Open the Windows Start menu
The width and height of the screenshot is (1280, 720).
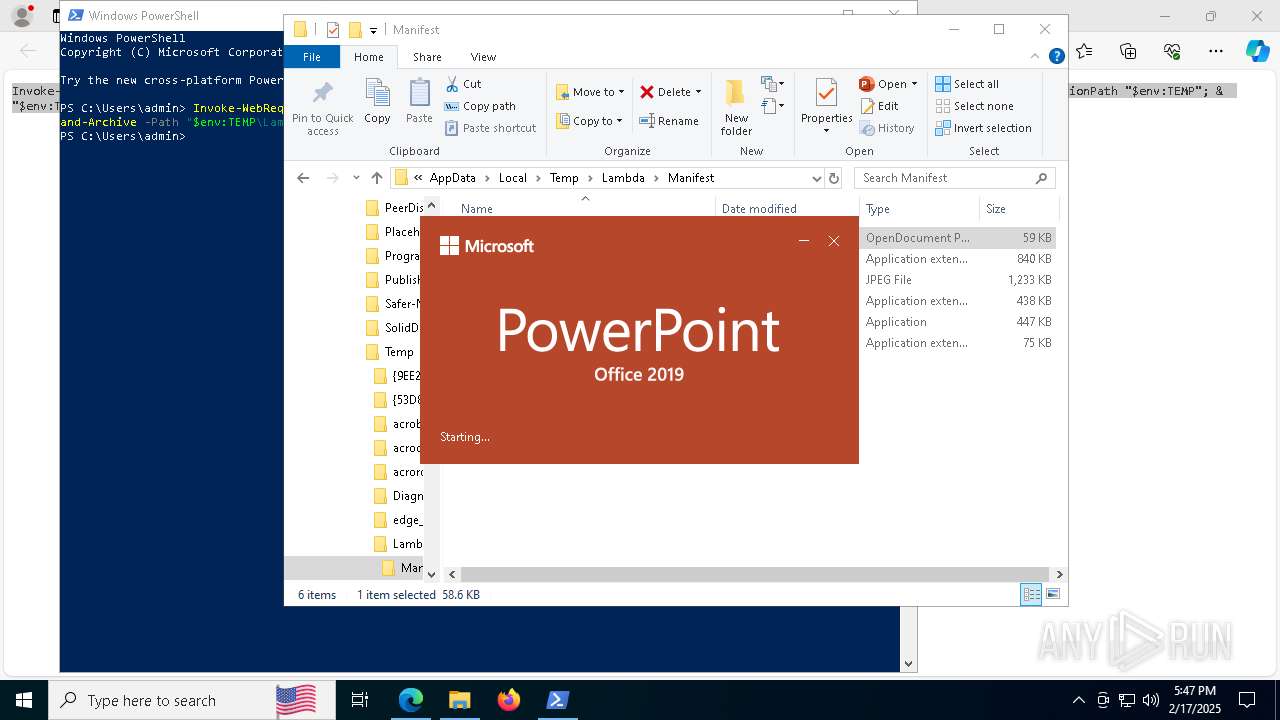tap(24, 700)
